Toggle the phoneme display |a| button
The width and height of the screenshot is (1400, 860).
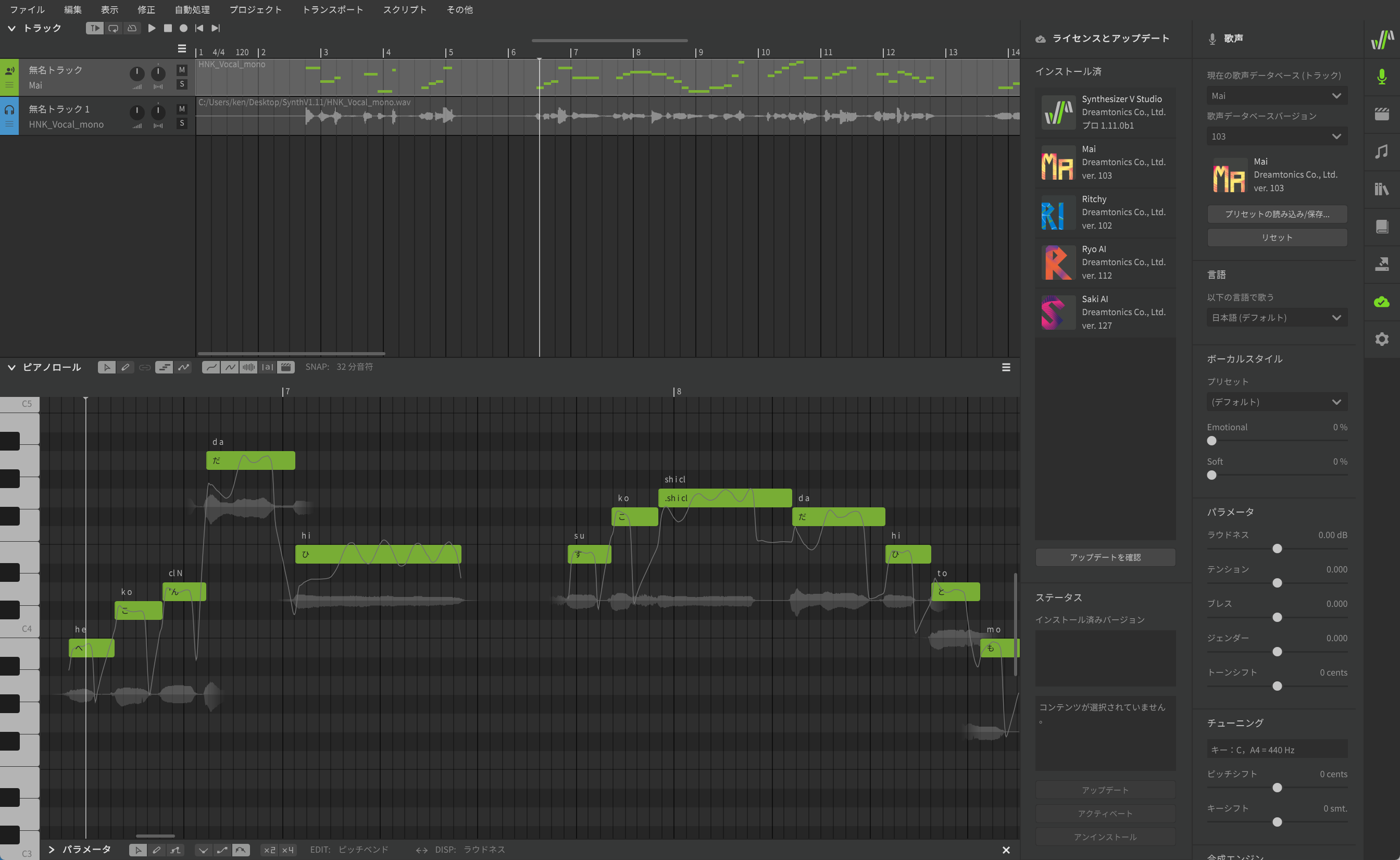[267, 367]
